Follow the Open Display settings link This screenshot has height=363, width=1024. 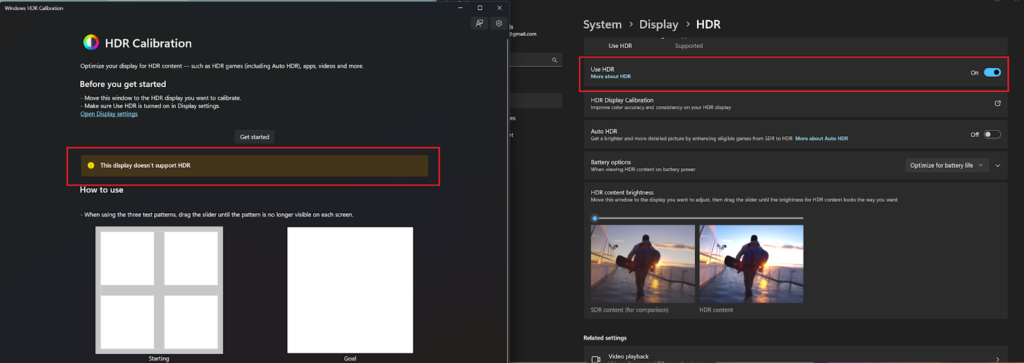point(109,114)
